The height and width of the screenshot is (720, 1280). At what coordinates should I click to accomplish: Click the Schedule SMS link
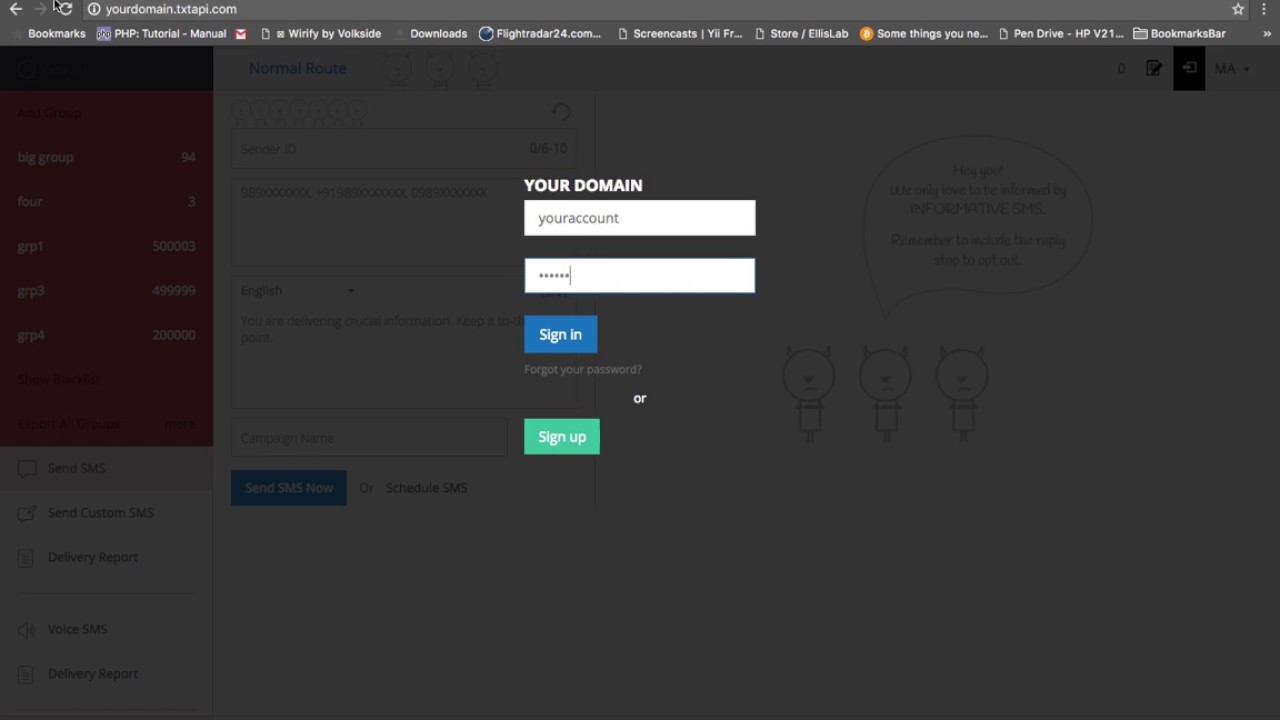click(x=426, y=488)
